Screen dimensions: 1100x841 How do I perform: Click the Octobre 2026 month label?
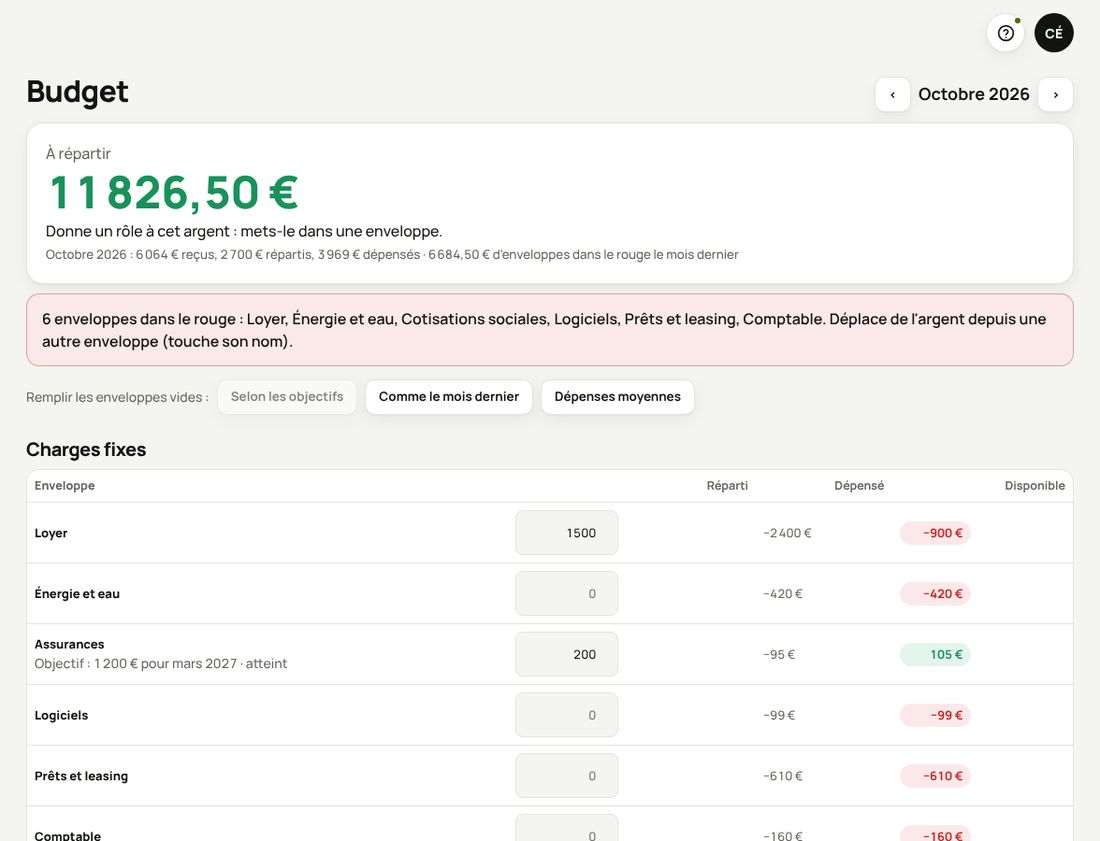pyautogui.click(x=974, y=94)
